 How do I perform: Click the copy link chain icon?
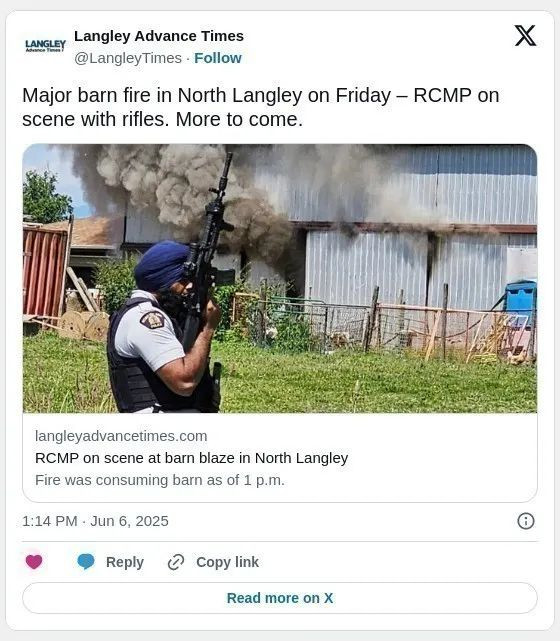point(176,562)
